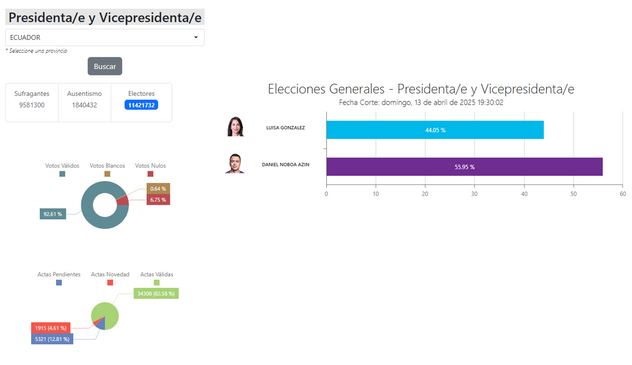The image size is (632, 365).
Task: Click the 92.61 % donut label
Action: [x=53, y=214]
